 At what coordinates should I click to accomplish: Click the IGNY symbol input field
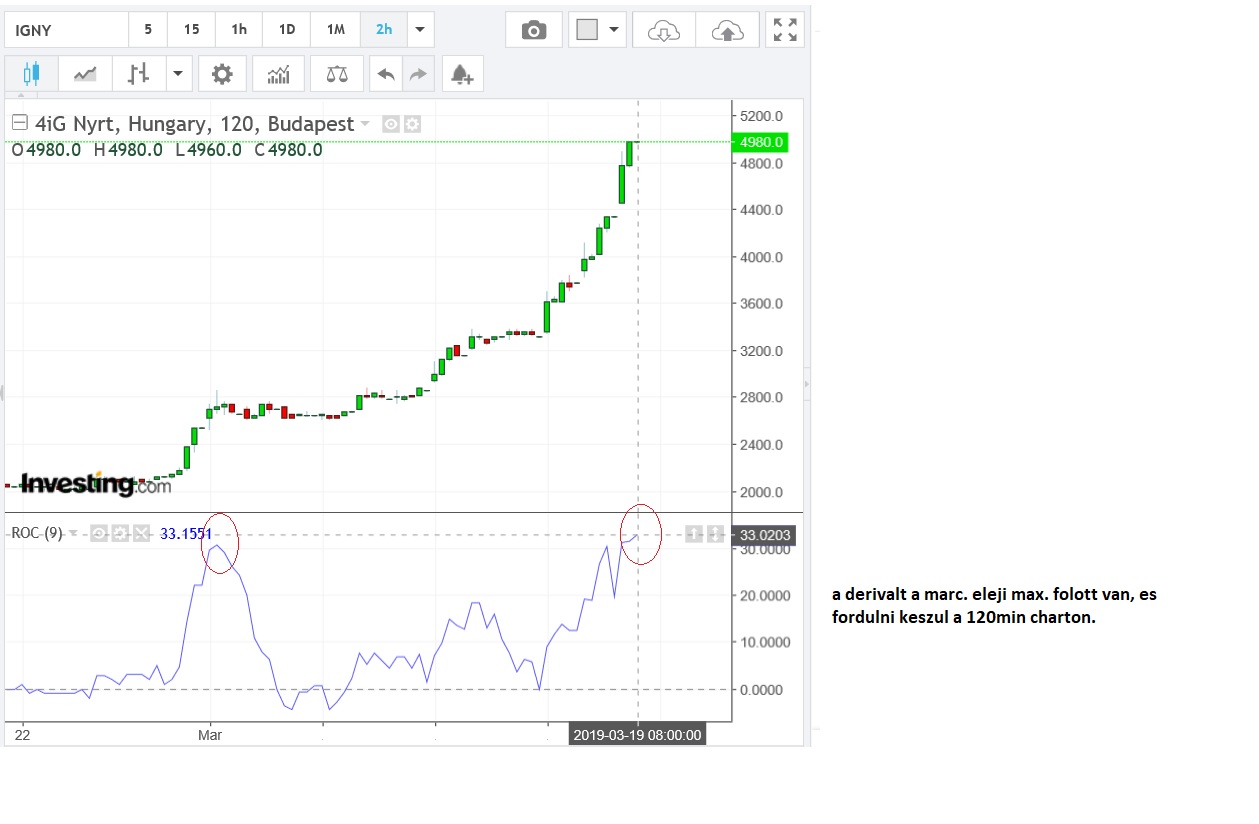click(x=67, y=30)
